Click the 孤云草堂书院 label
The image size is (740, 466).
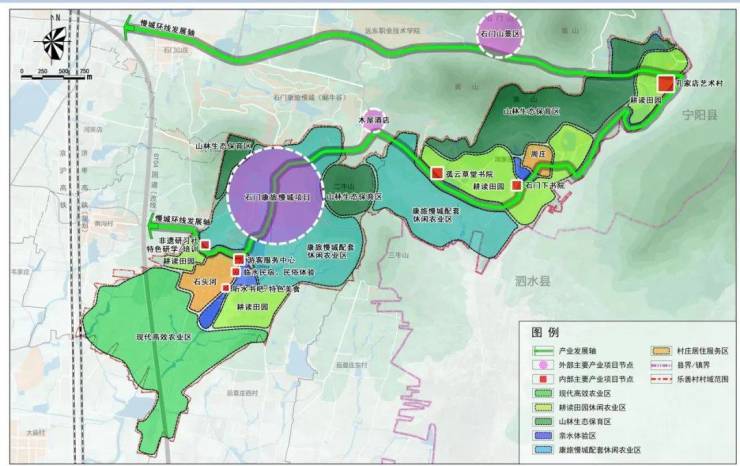tap(469, 174)
